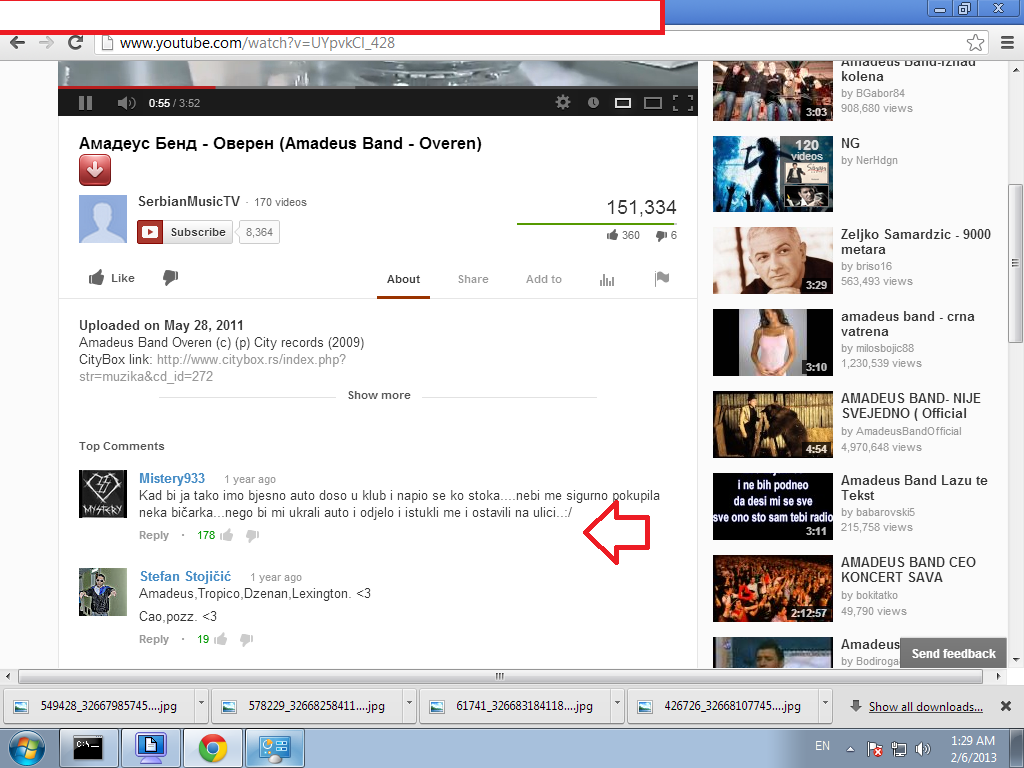Click the EN language indicator

822,746
